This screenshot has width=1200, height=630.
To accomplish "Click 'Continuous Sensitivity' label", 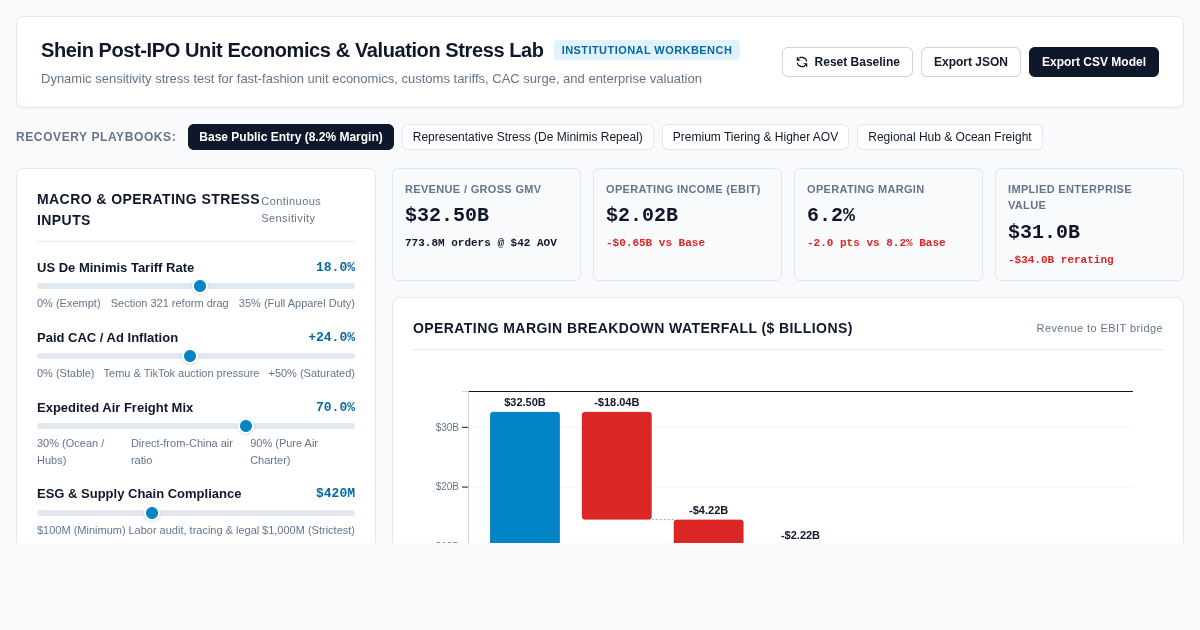I will (291, 209).
